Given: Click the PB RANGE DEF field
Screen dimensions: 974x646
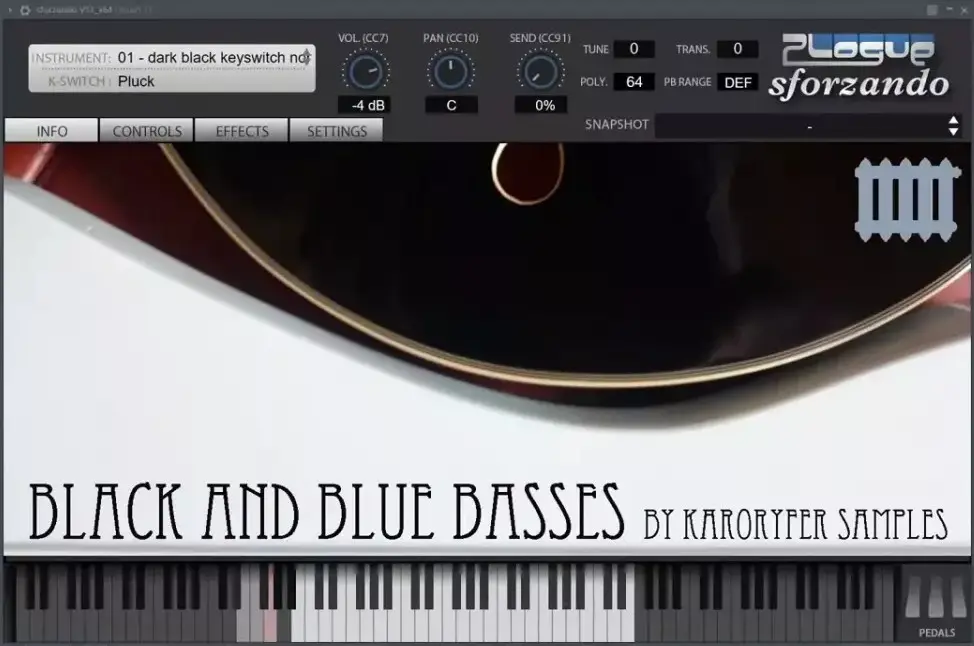Looking at the screenshot, I should (737, 82).
